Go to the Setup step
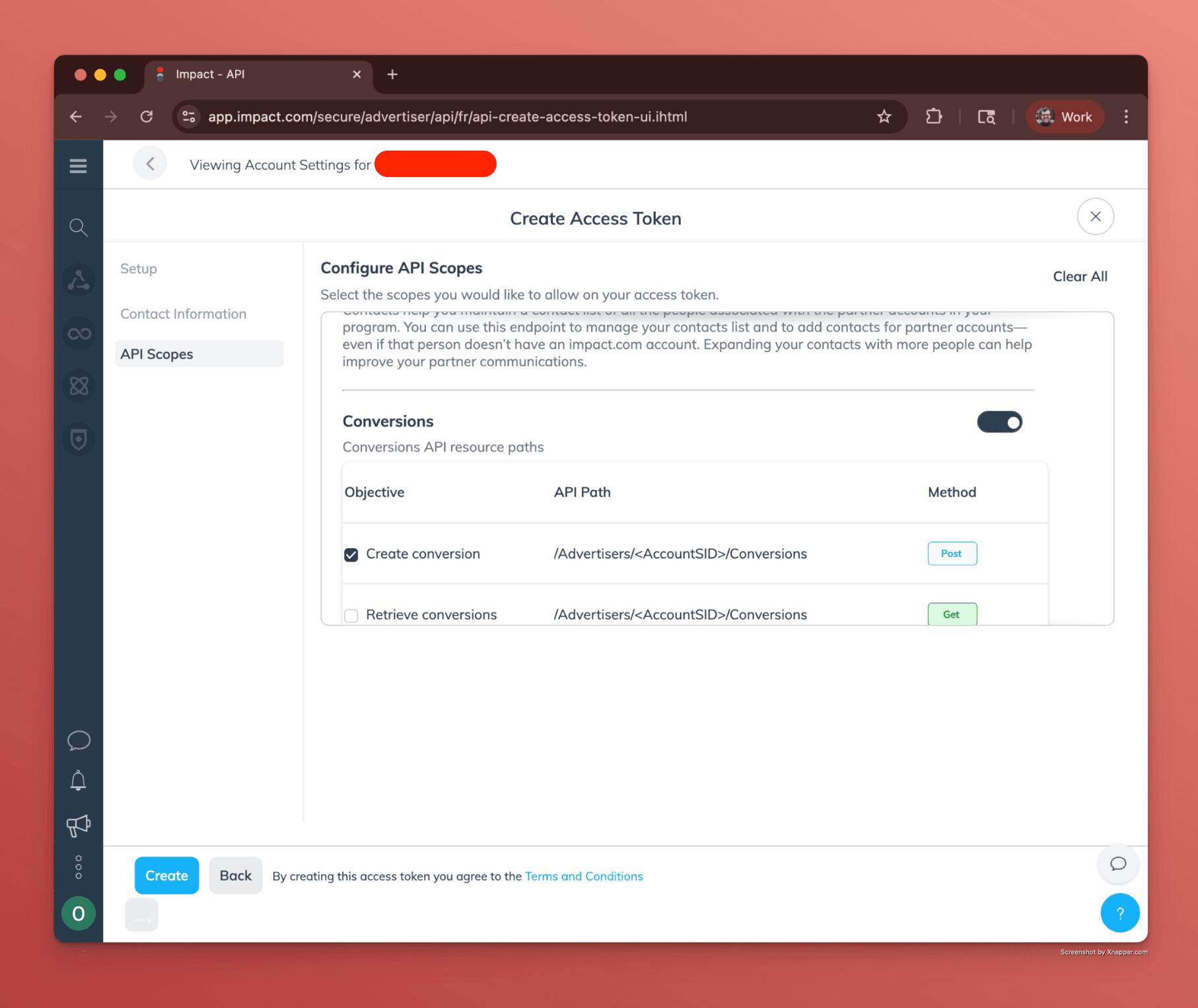 pos(139,269)
